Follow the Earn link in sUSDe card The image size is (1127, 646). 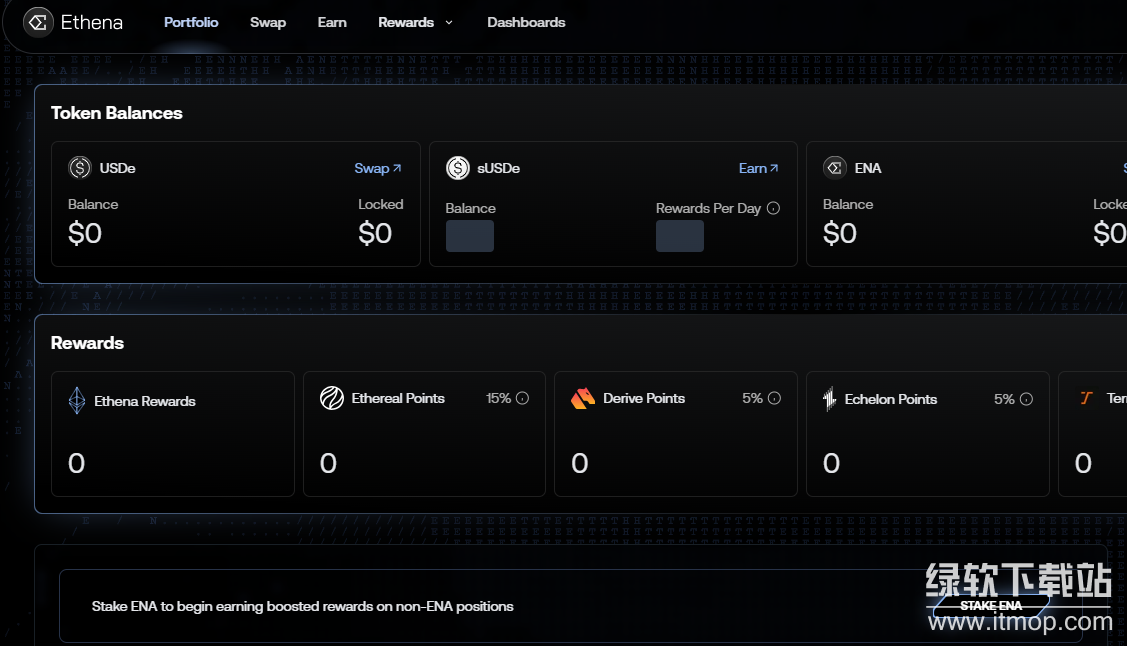pyautogui.click(x=758, y=168)
